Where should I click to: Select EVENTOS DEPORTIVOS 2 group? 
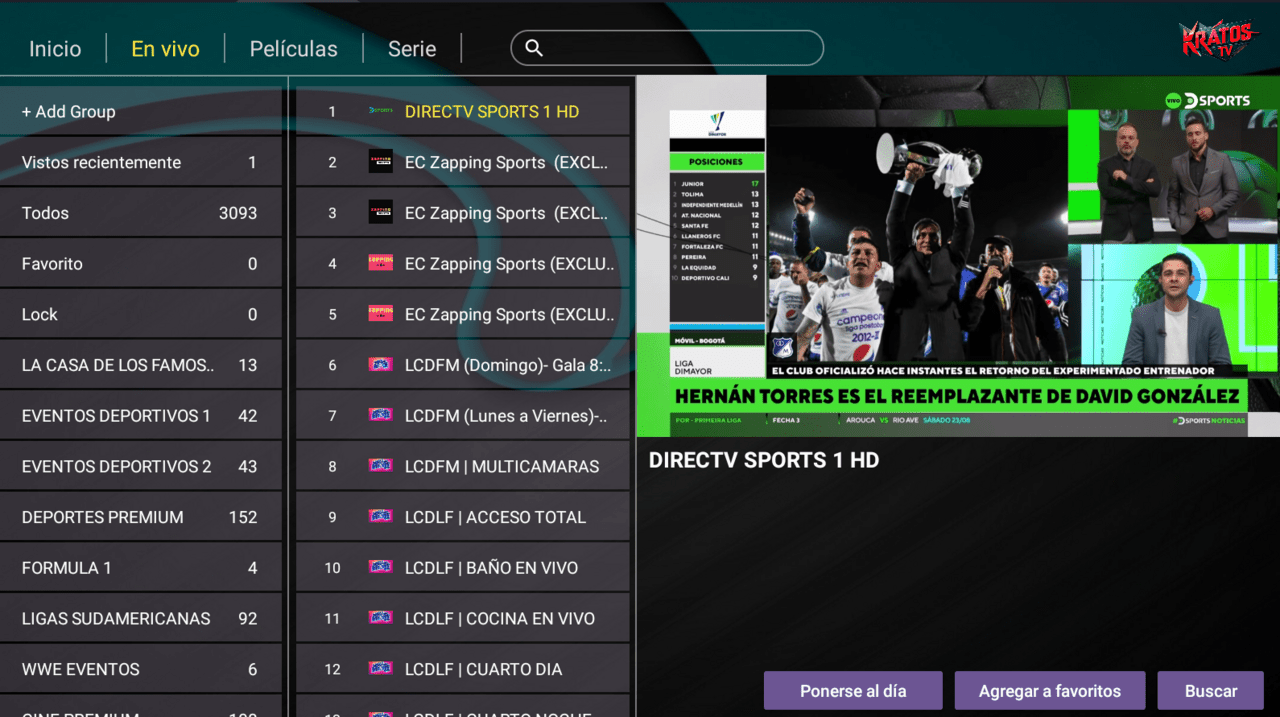point(141,466)
